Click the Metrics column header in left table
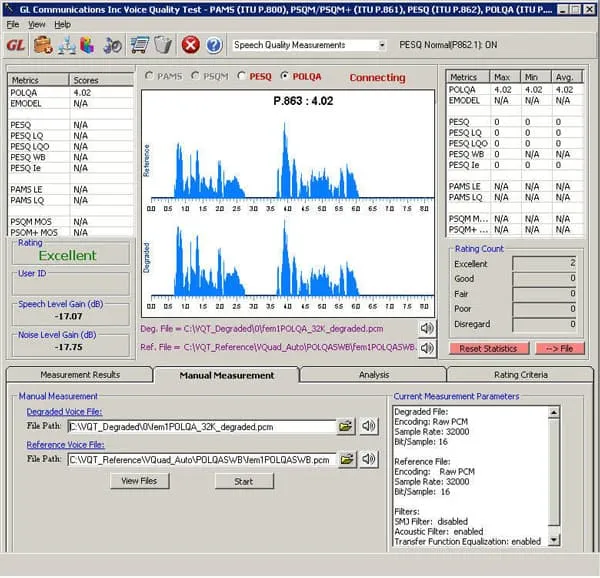The height and width of the screenshot is (578, 600). tap(39, 80)
